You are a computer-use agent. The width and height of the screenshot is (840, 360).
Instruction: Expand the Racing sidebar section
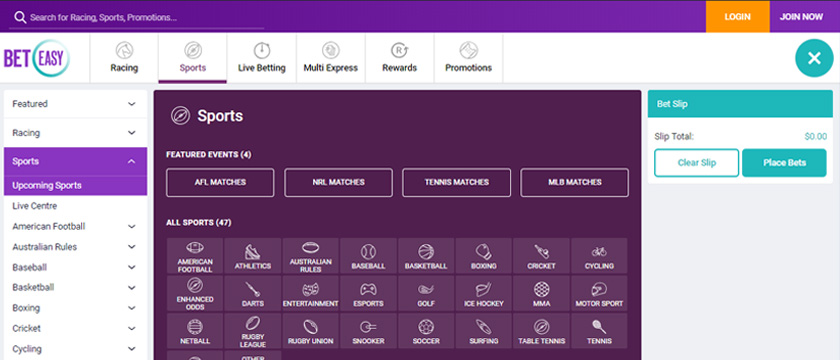point(75,133)
